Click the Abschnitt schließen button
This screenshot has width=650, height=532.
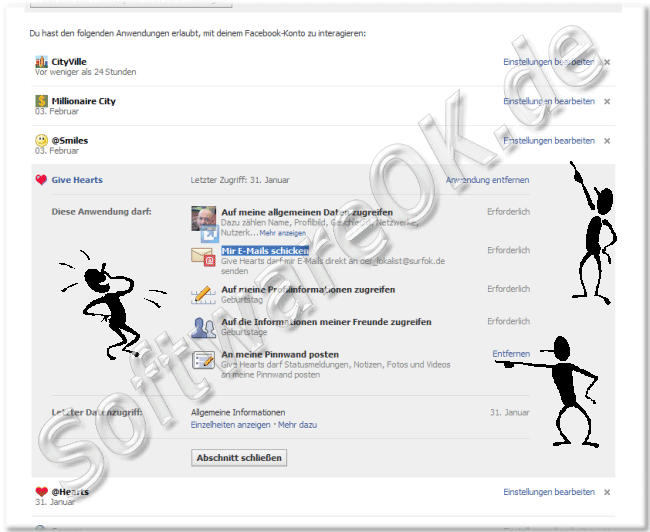[239, 458]
